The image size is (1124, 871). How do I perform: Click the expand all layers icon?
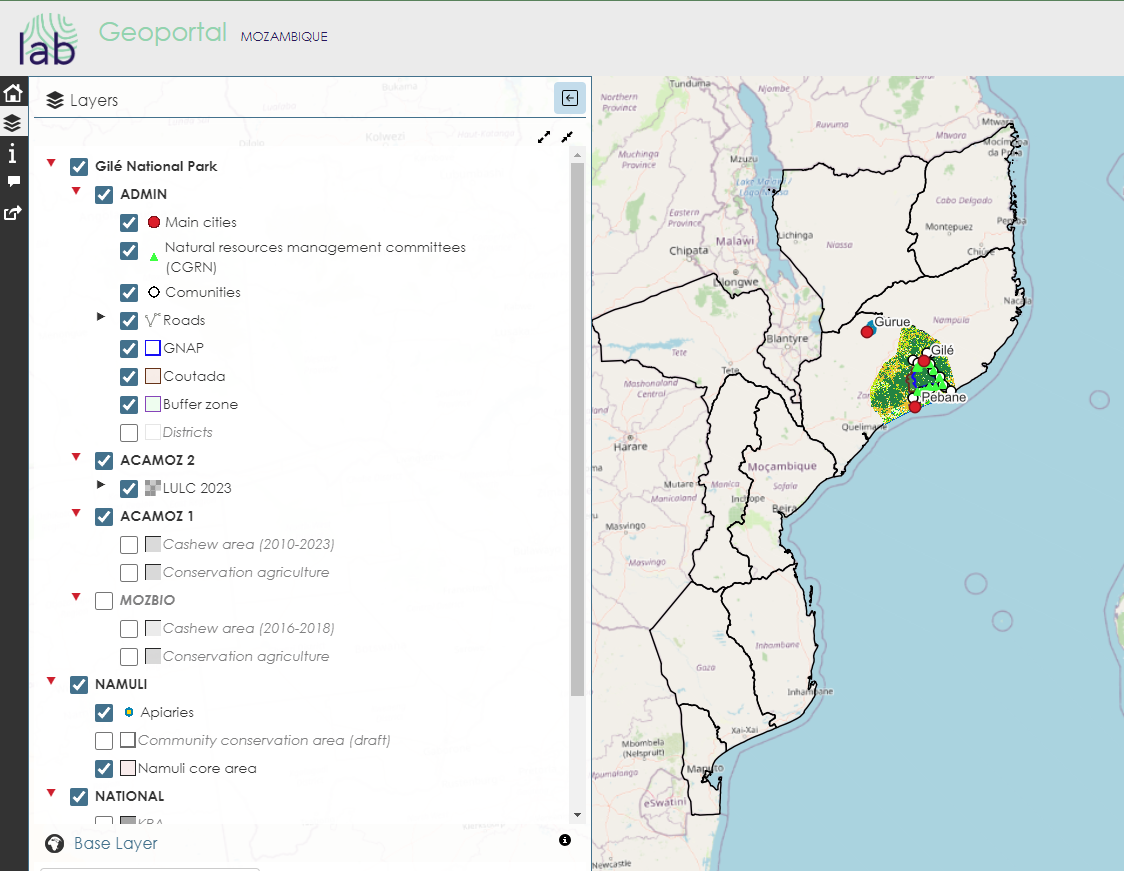coord(544,137)
